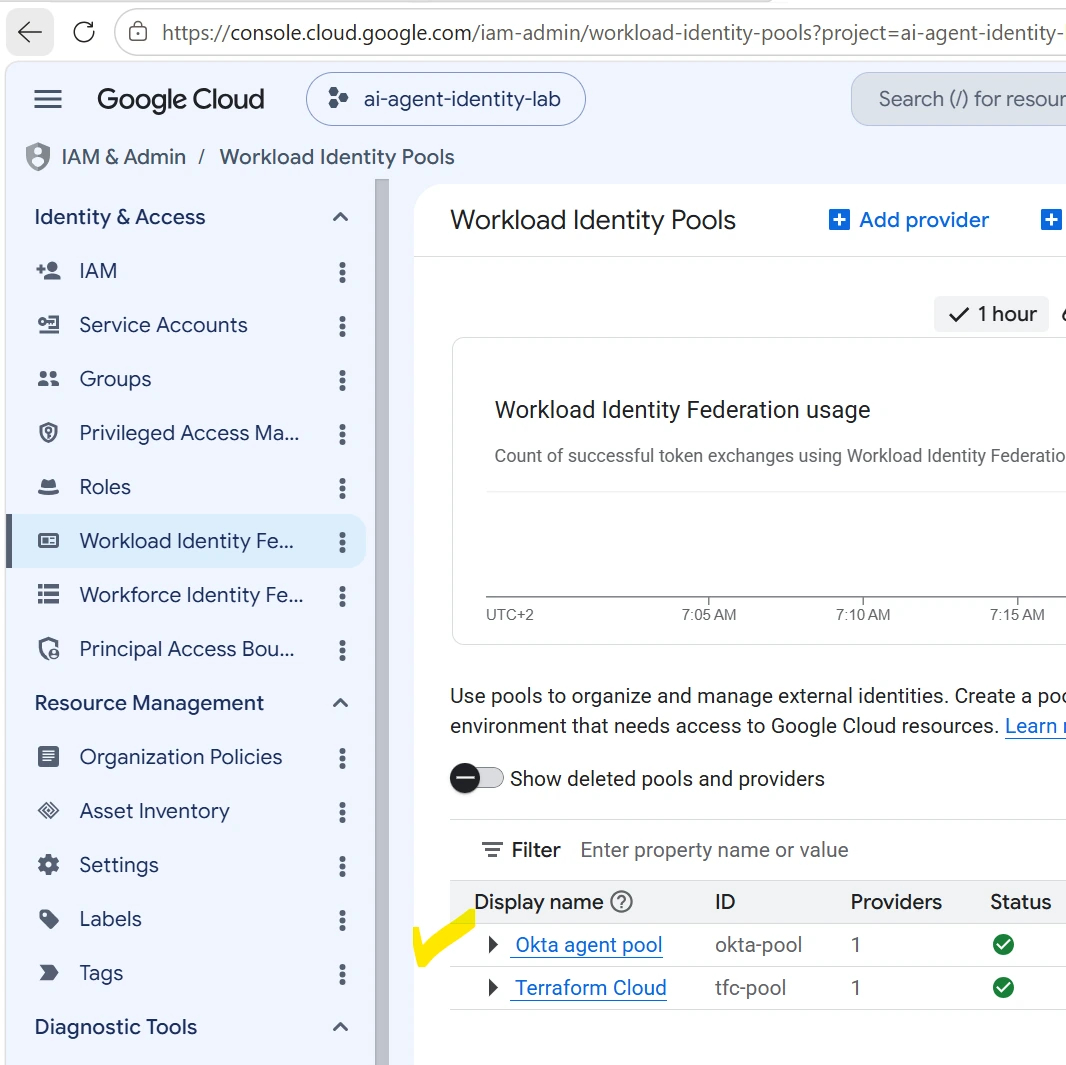Image resolution: width=1066 pixels, height=1065 pixels.
Task: Click the Groups people icon
Action: point(48,379)
